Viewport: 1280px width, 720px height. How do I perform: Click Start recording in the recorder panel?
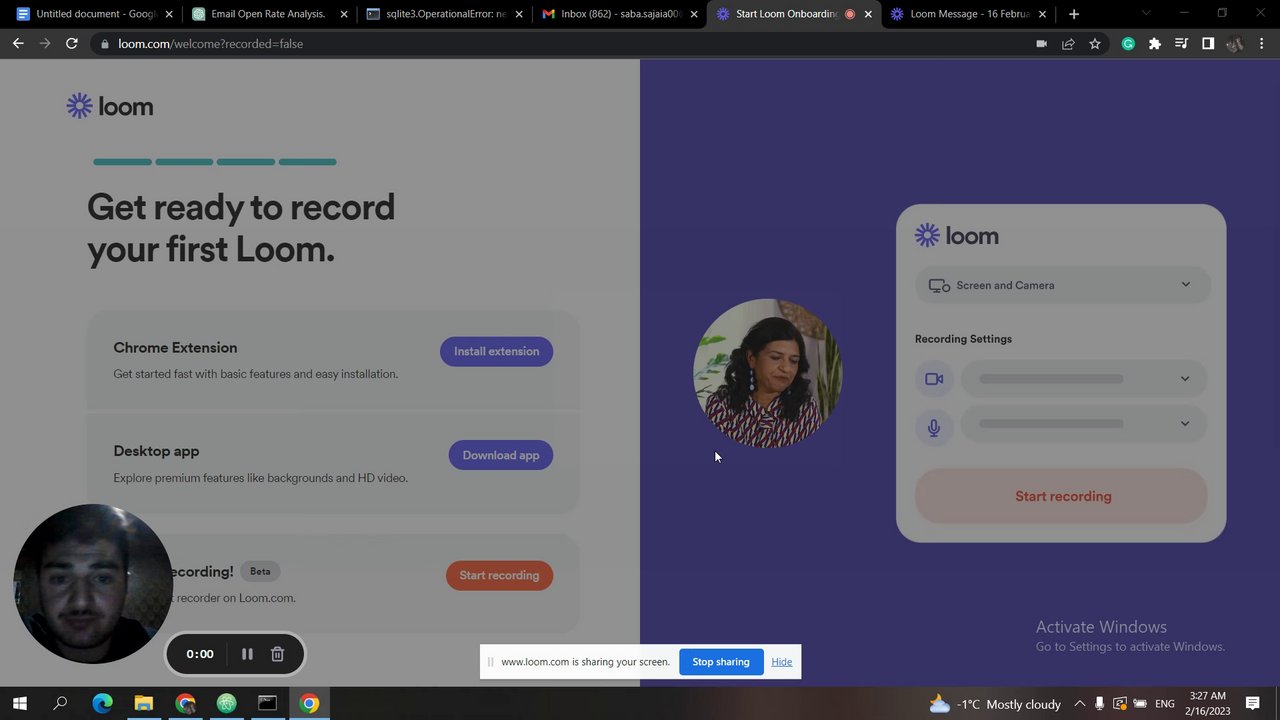1062,496
